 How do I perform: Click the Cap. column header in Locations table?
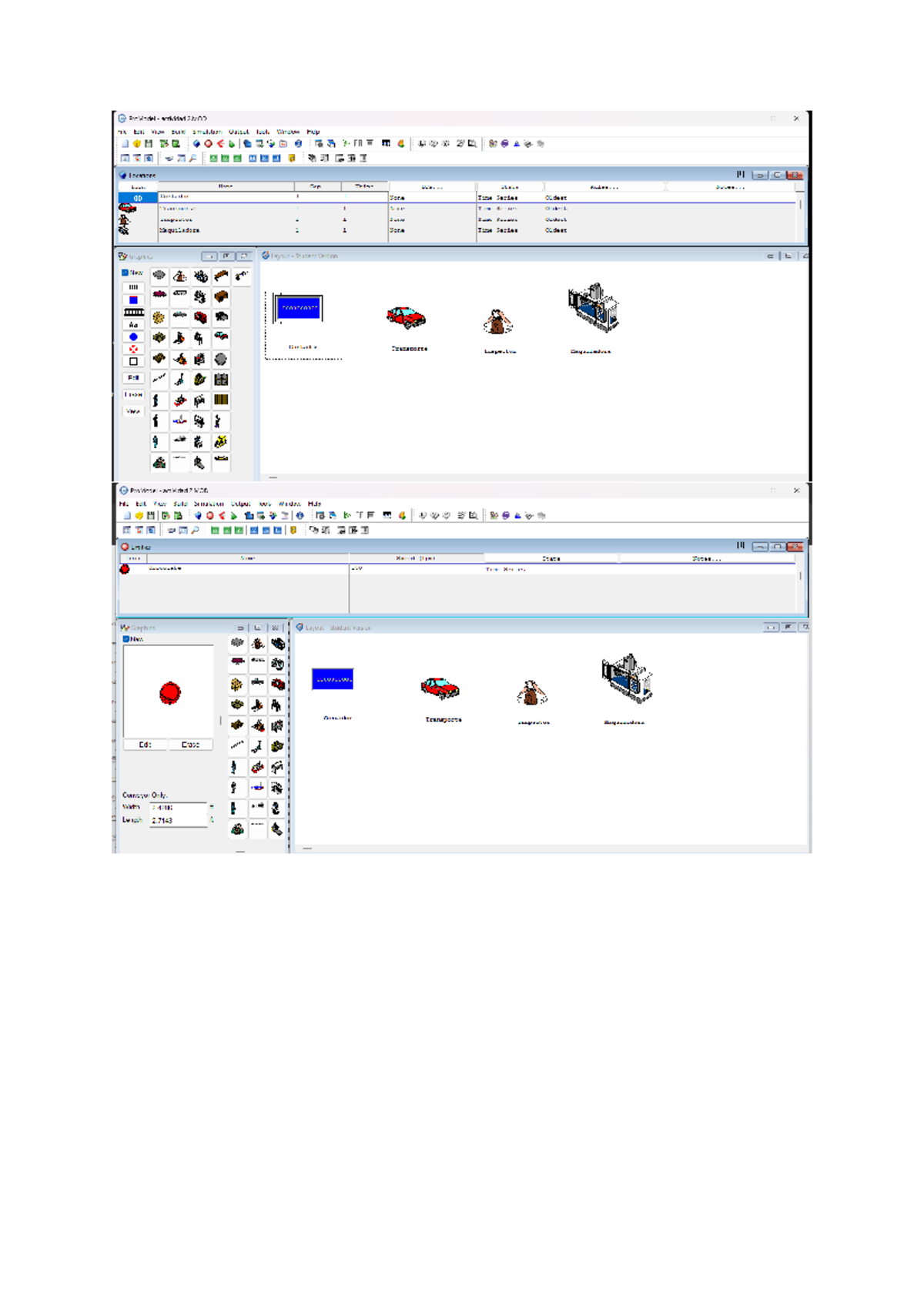pyautogui.click(x=317, y=186)
